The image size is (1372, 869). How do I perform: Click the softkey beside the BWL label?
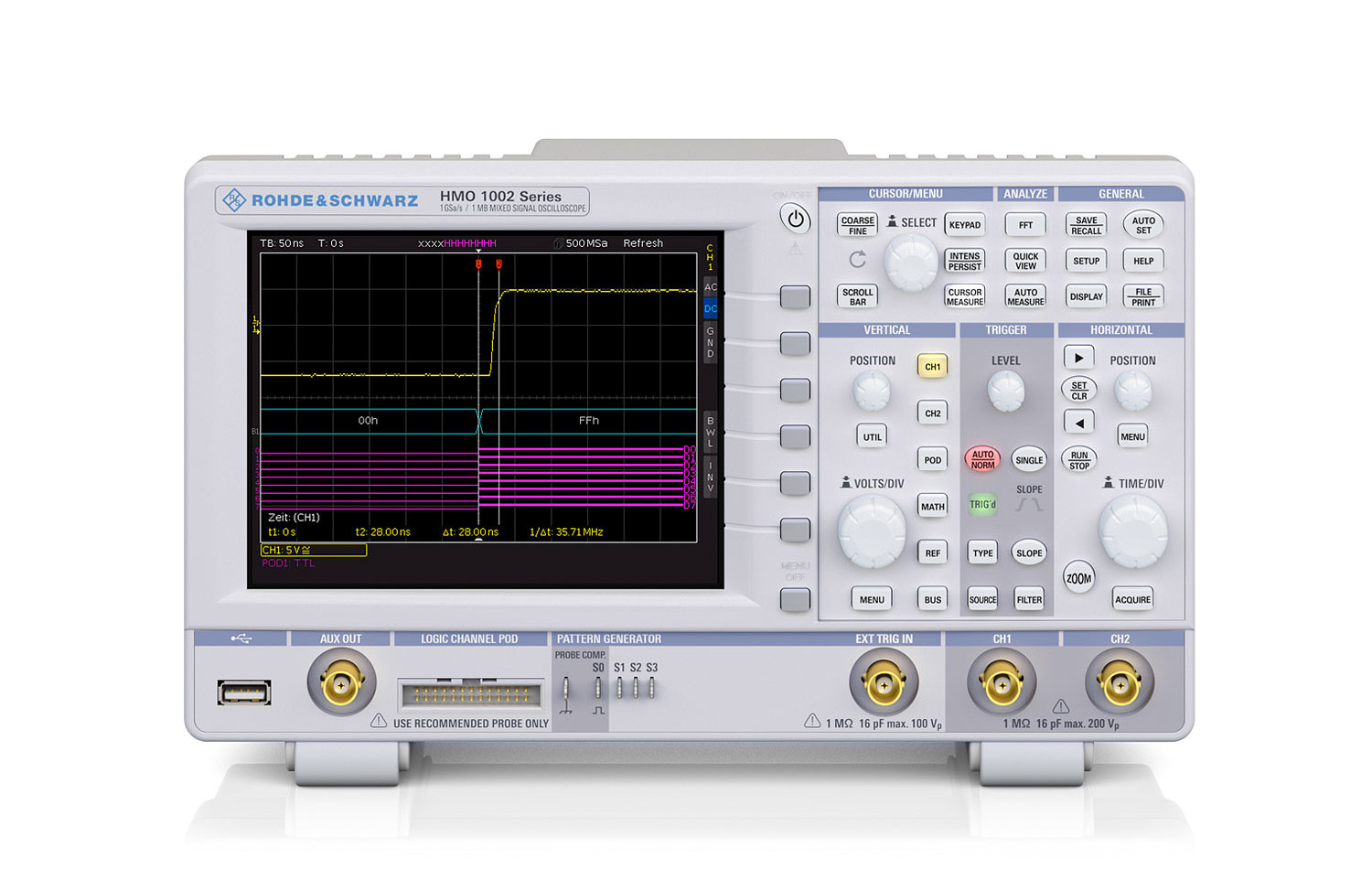(795, 436)
